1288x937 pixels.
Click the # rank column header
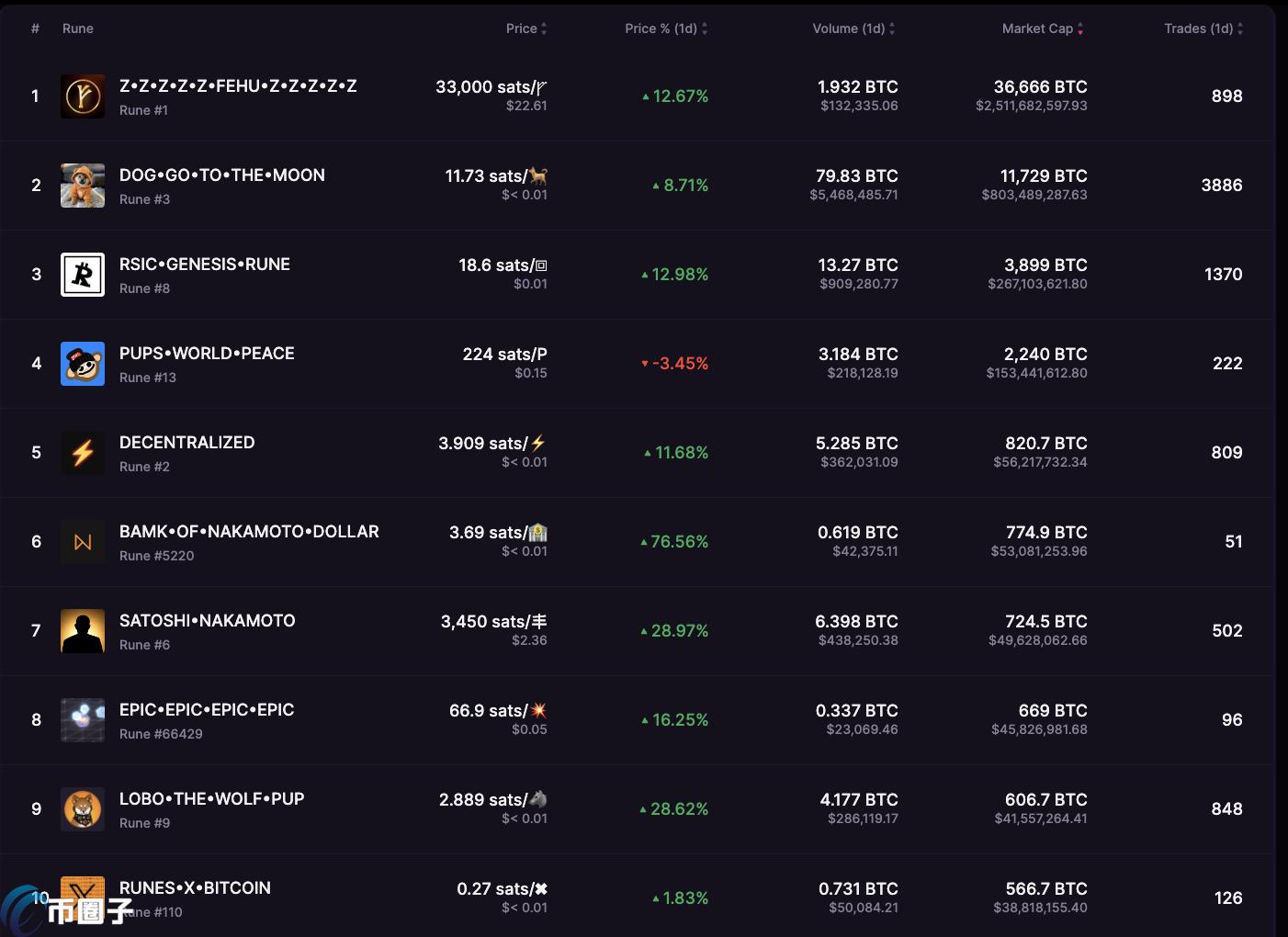click(x=35, y=28)
